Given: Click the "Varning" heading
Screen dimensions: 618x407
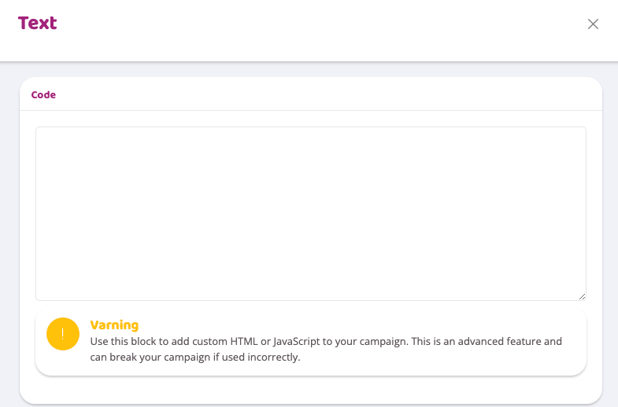Looking at the screenshot, I should (114, 325).
